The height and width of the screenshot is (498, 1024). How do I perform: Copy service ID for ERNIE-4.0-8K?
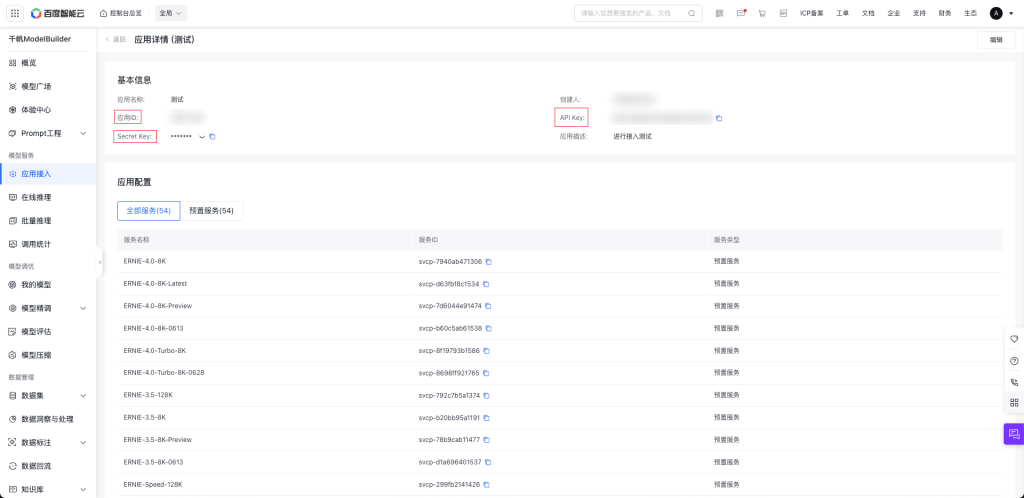coord(489,262)
